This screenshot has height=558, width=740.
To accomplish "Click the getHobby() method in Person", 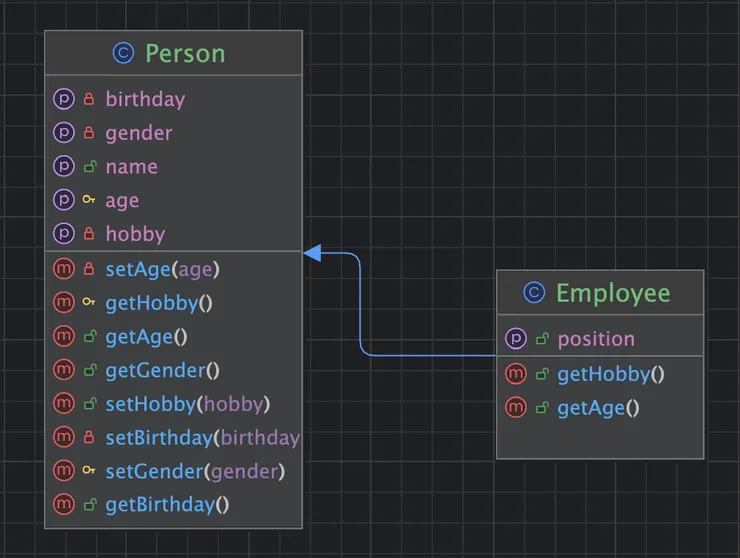I will (159, 302).
